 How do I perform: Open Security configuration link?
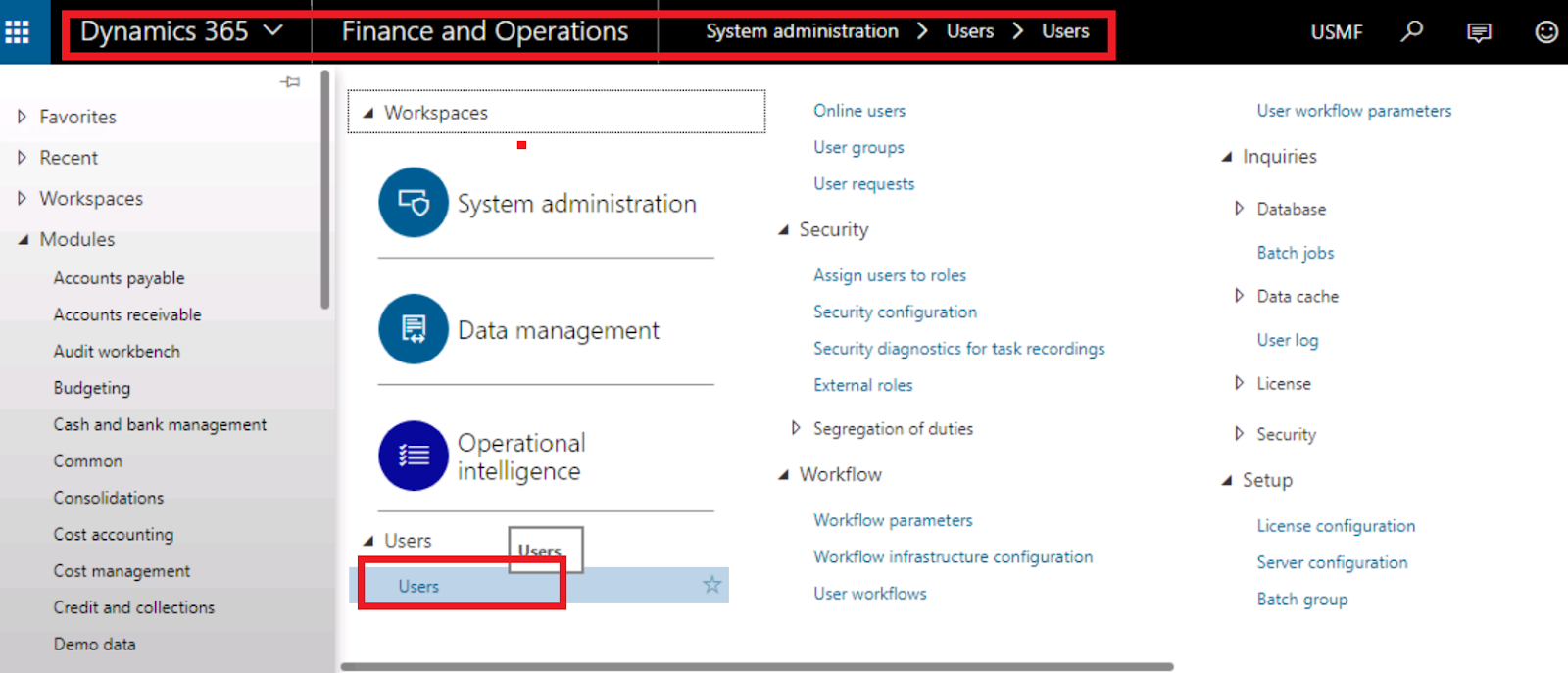click(x=895, y=312)
